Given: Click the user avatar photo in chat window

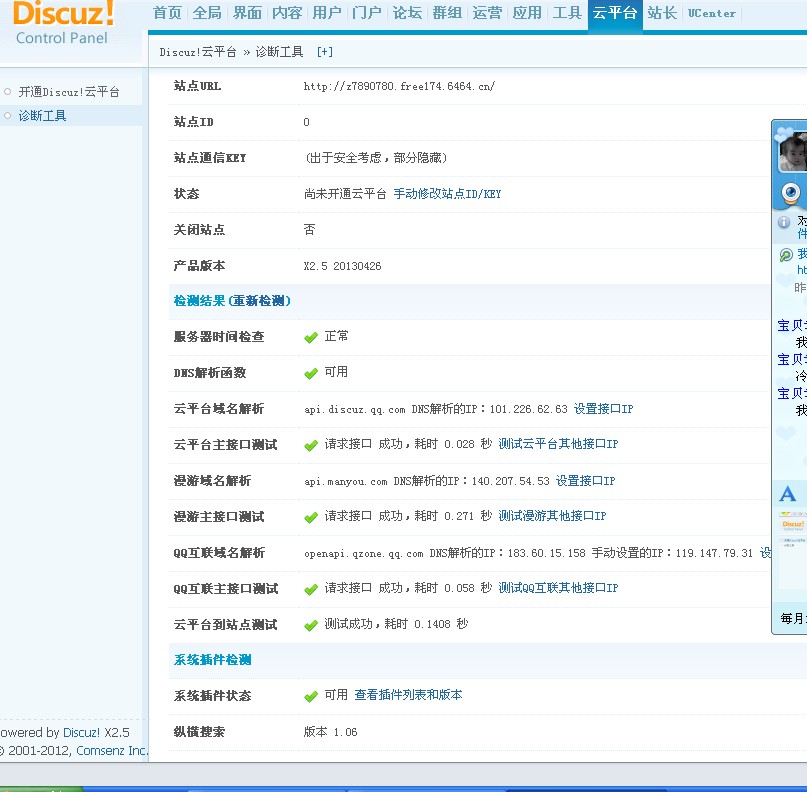Looking at the screenshot, I should (793, 152).
